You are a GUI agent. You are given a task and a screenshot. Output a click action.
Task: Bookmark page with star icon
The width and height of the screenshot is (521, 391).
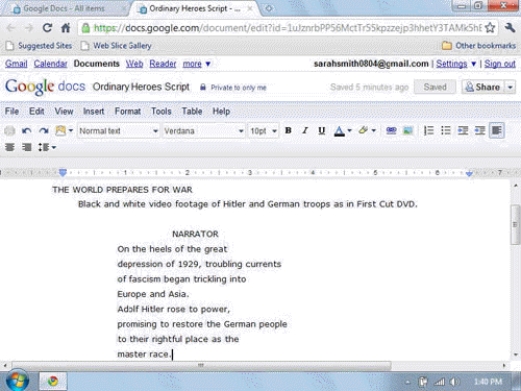pyautogui.click(x=490, y=28)
